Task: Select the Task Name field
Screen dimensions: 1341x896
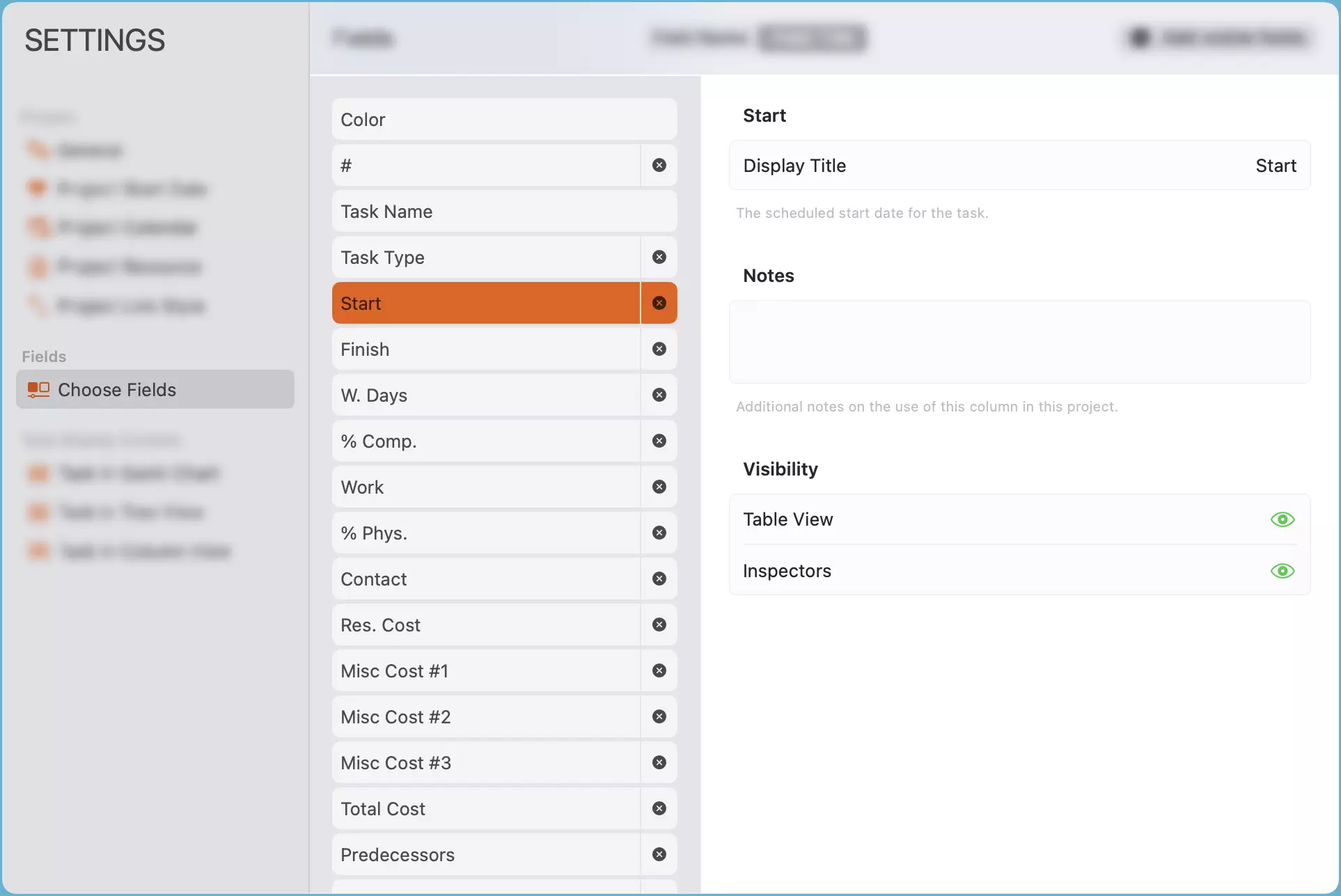Action: coord(504,212)
